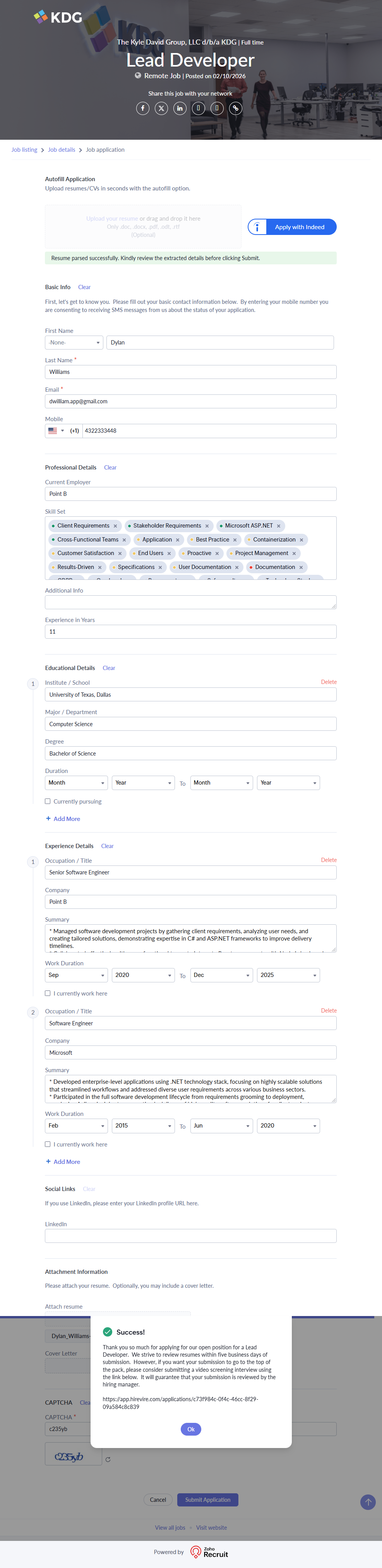
Task: Click Clear next to Professional Details
Action: pyautogui.click(x=110, y=468)
